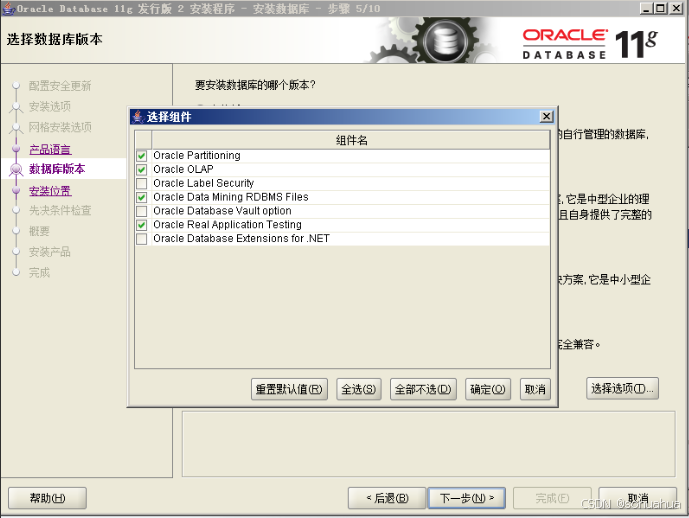Image resolution: width=689 pixels, height=518 pixels.
Task: Click the Oracle Partitioning row text
Action: point(197,156)
